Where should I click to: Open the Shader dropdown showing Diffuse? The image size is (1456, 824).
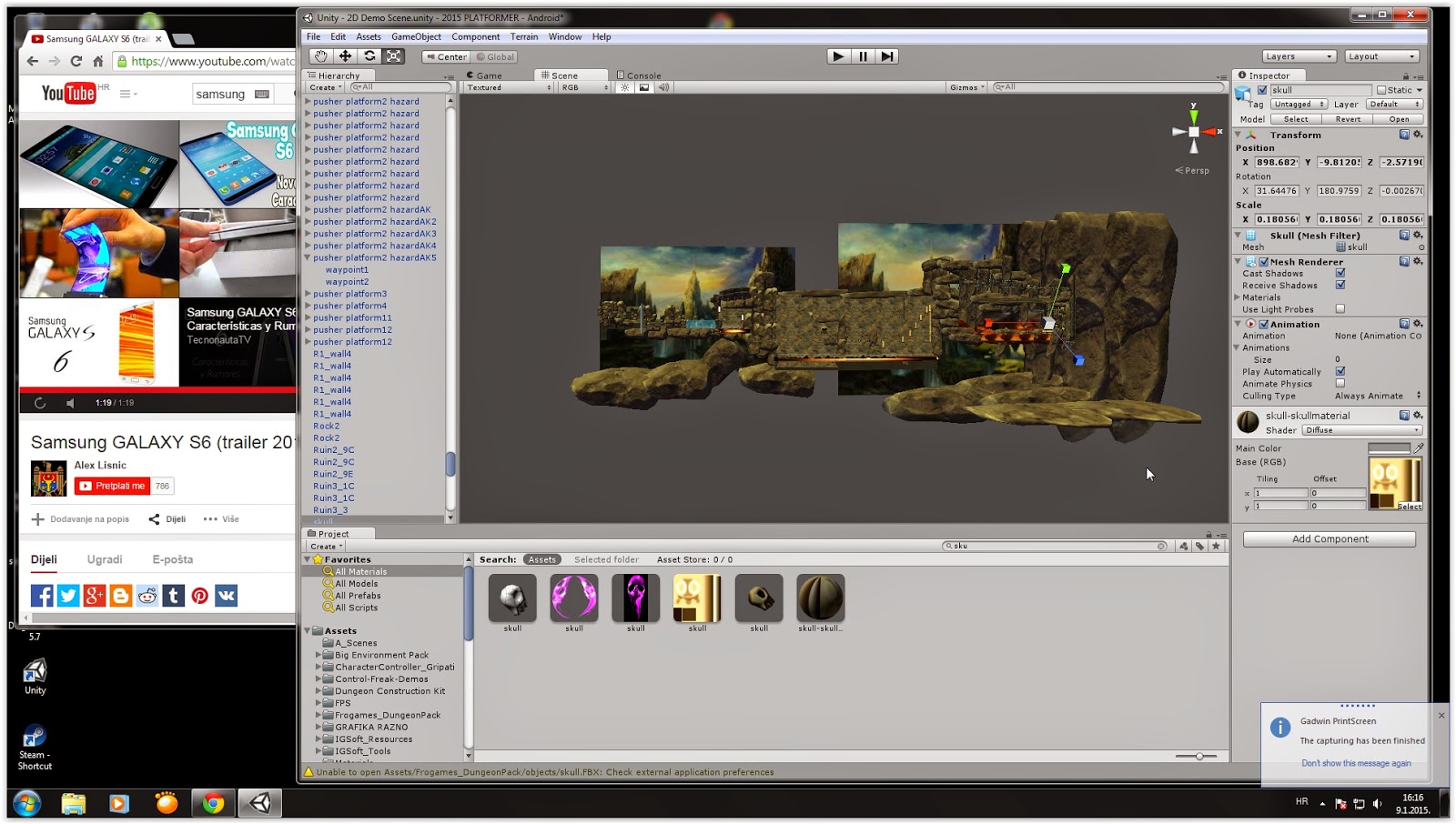point(1361,430)
